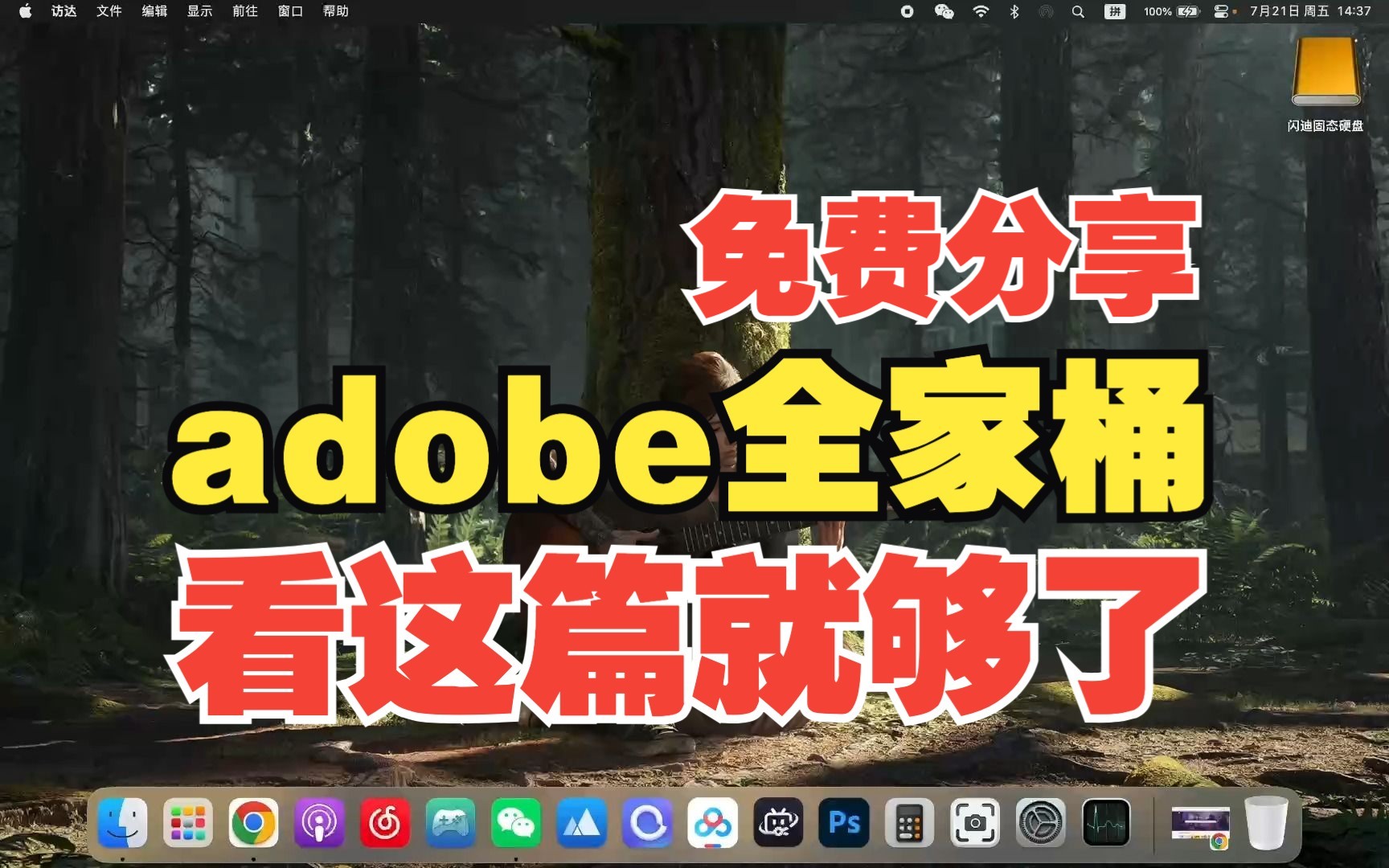Open Launchpad in the Dock
The width and height of the screenshot is (1389, 868).
pos(188,823)
